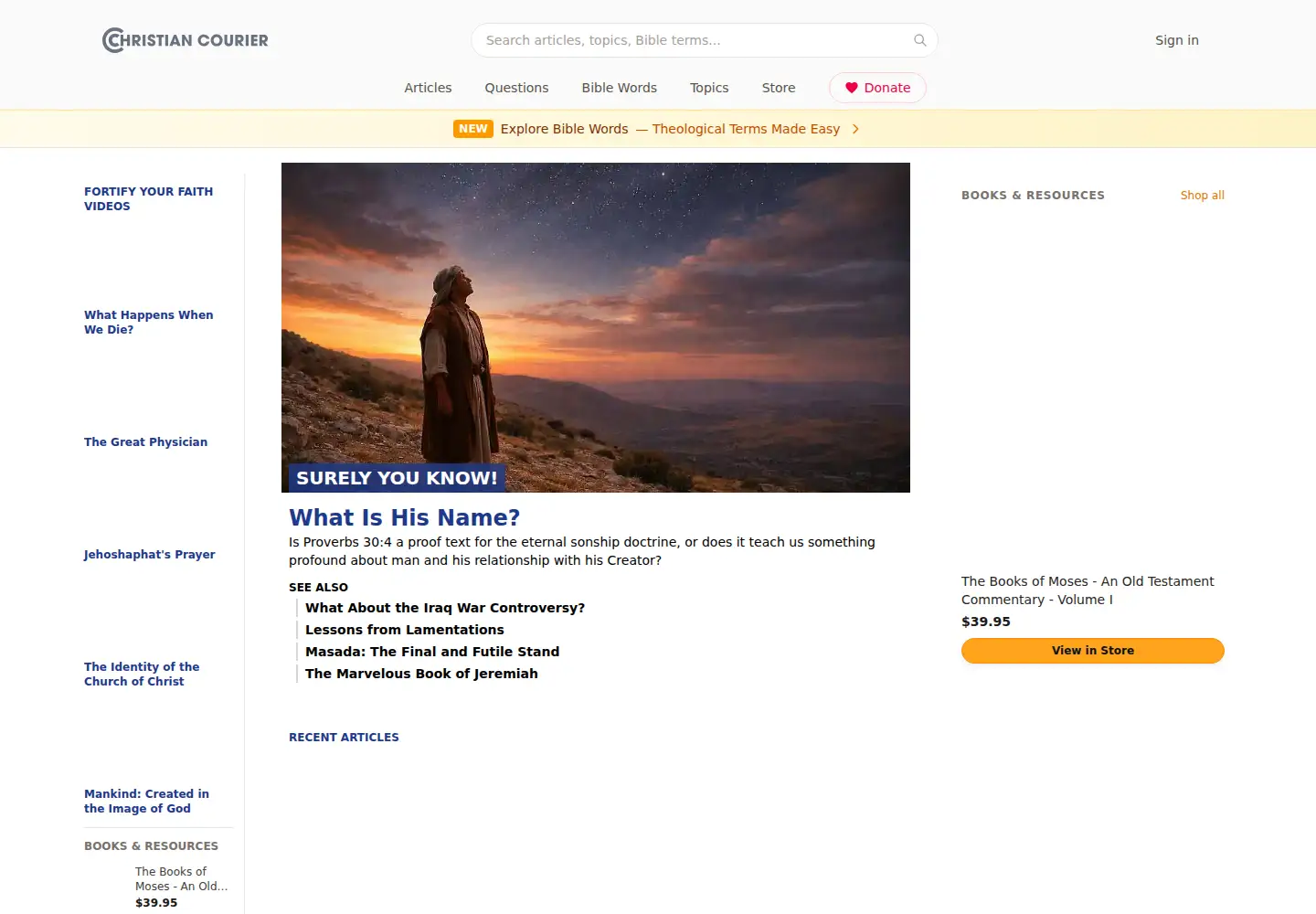This screenshot has width=1316, height=914.
Task: Open Mankind: Created in the Image of God
Action: (146, 801)
